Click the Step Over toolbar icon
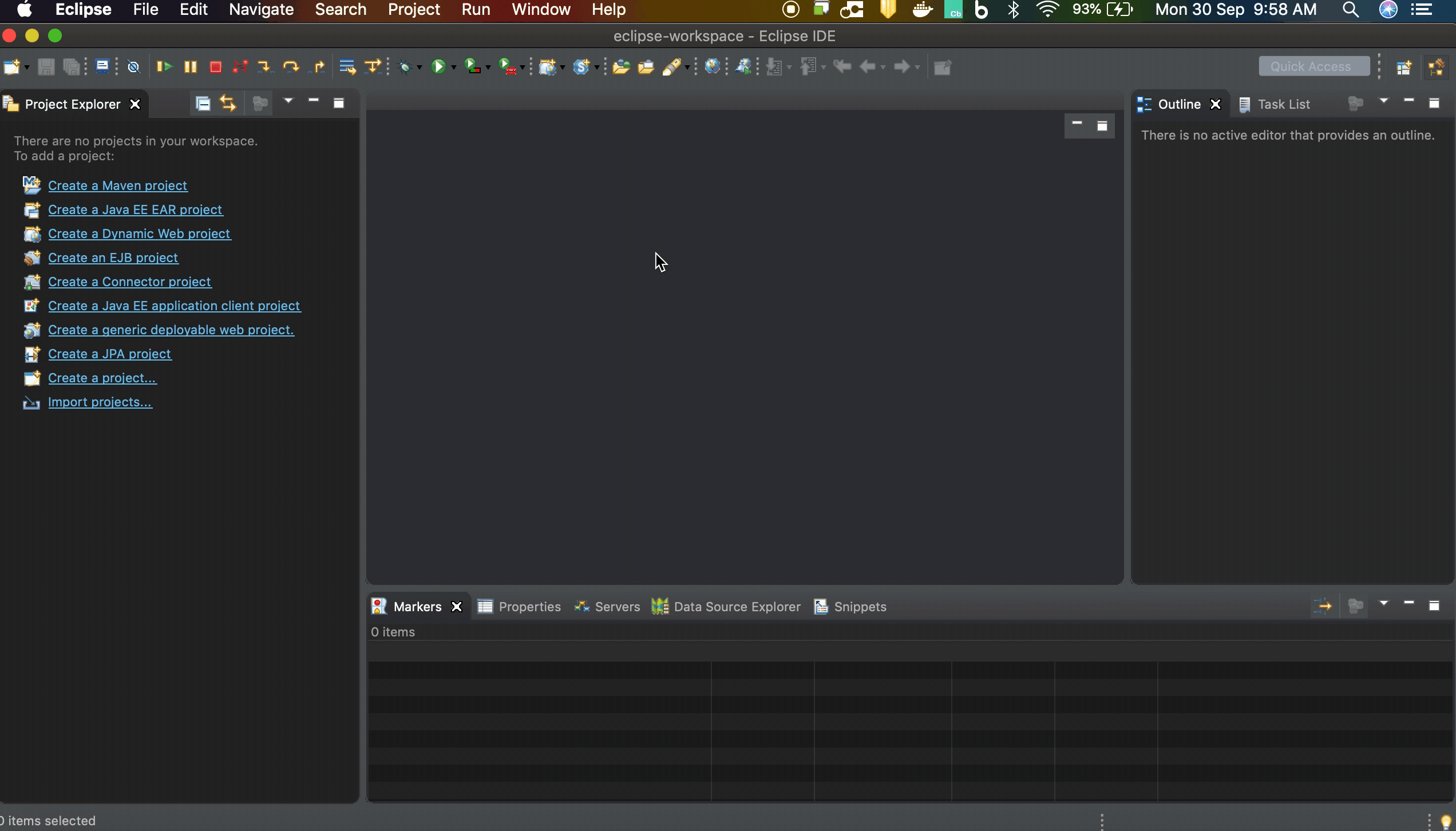 click(x=291, y=66)
